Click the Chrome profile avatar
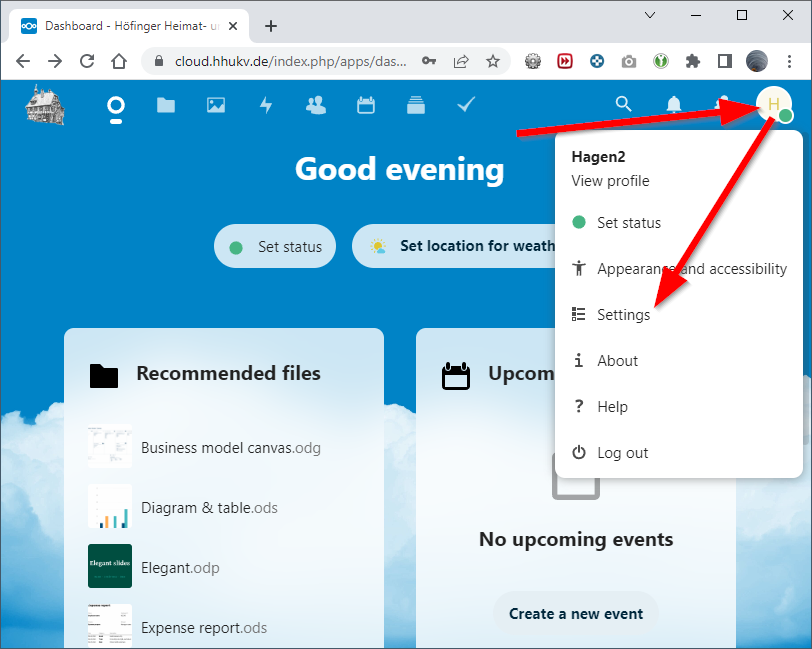The image size is (812, 649). click(x=757, y=61)
